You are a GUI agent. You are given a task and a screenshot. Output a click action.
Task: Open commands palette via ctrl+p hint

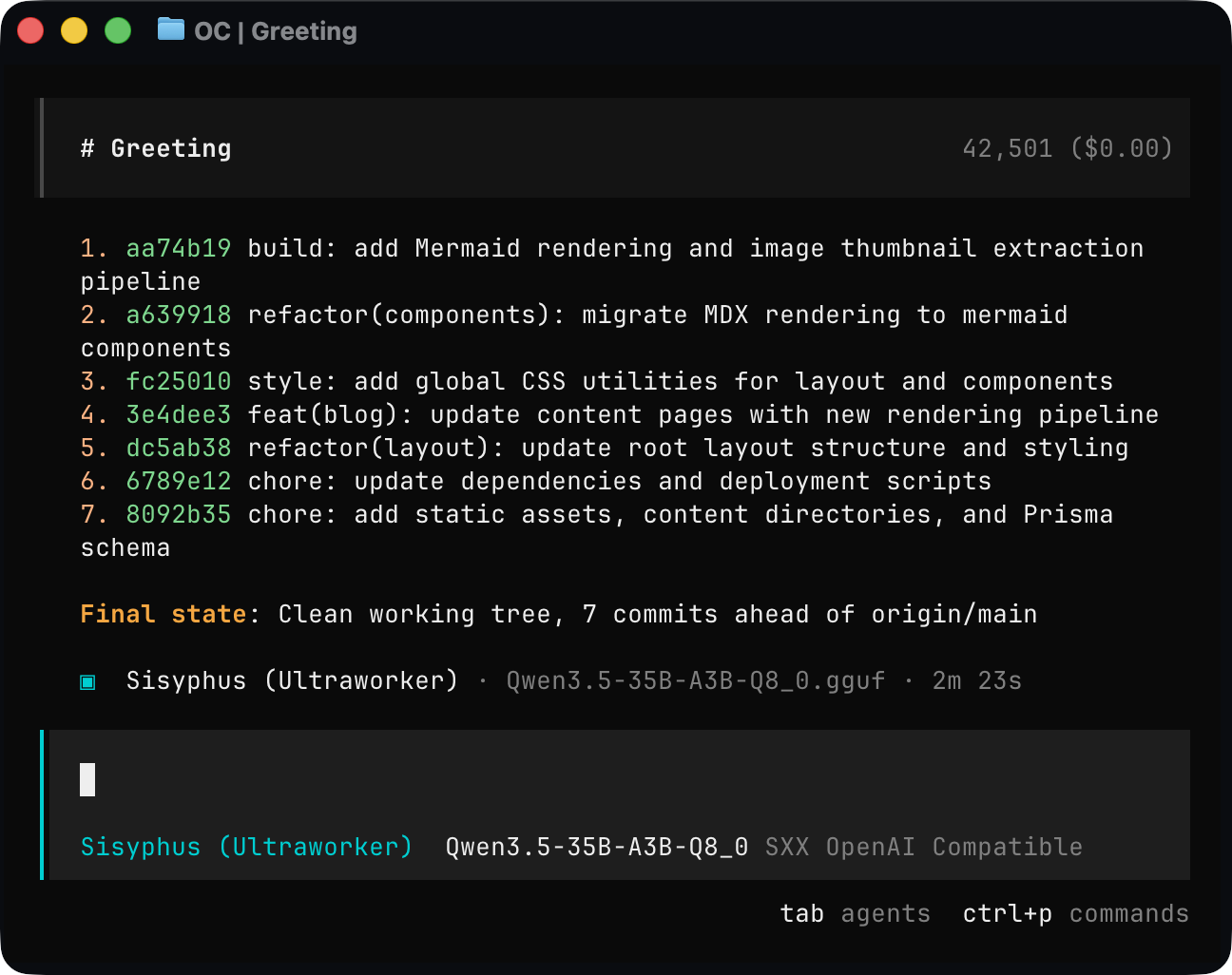(x=1075, y=913)
